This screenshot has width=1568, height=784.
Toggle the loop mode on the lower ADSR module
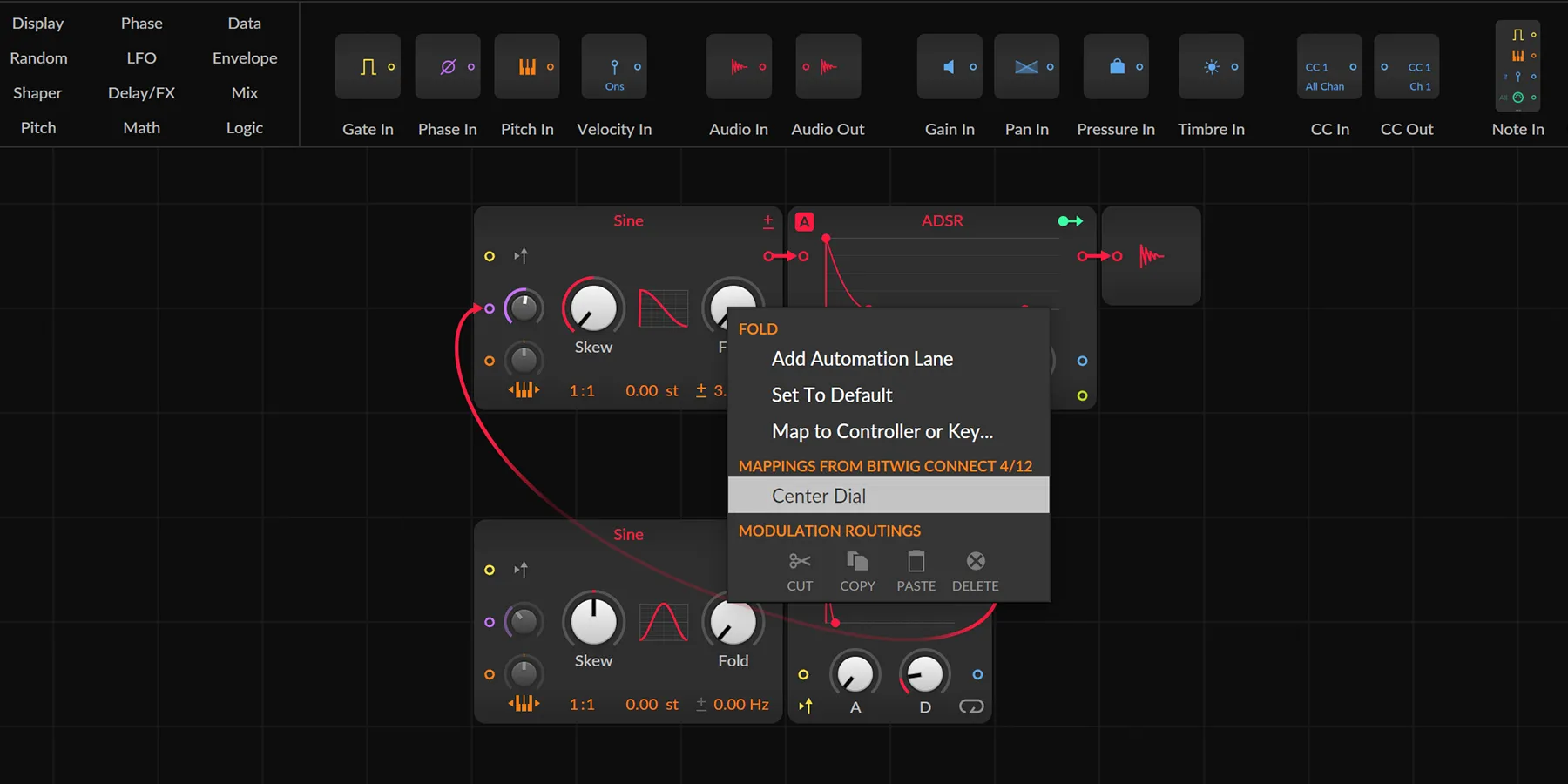[x=971, y=706]
